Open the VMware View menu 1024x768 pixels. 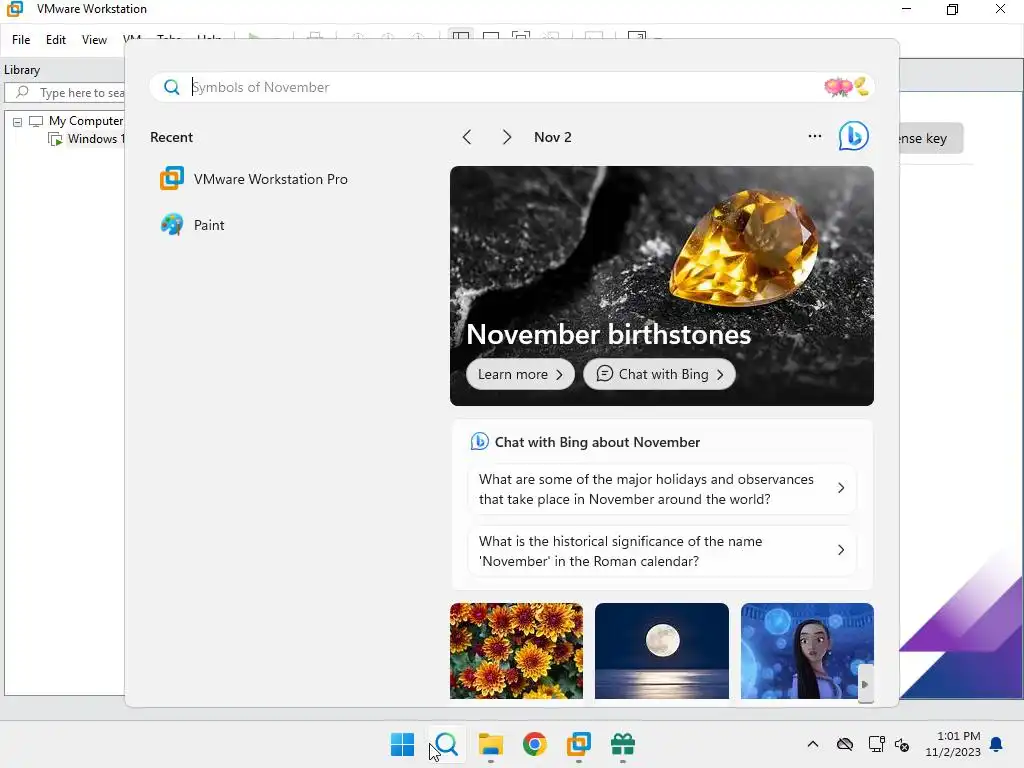coord(94,40)
